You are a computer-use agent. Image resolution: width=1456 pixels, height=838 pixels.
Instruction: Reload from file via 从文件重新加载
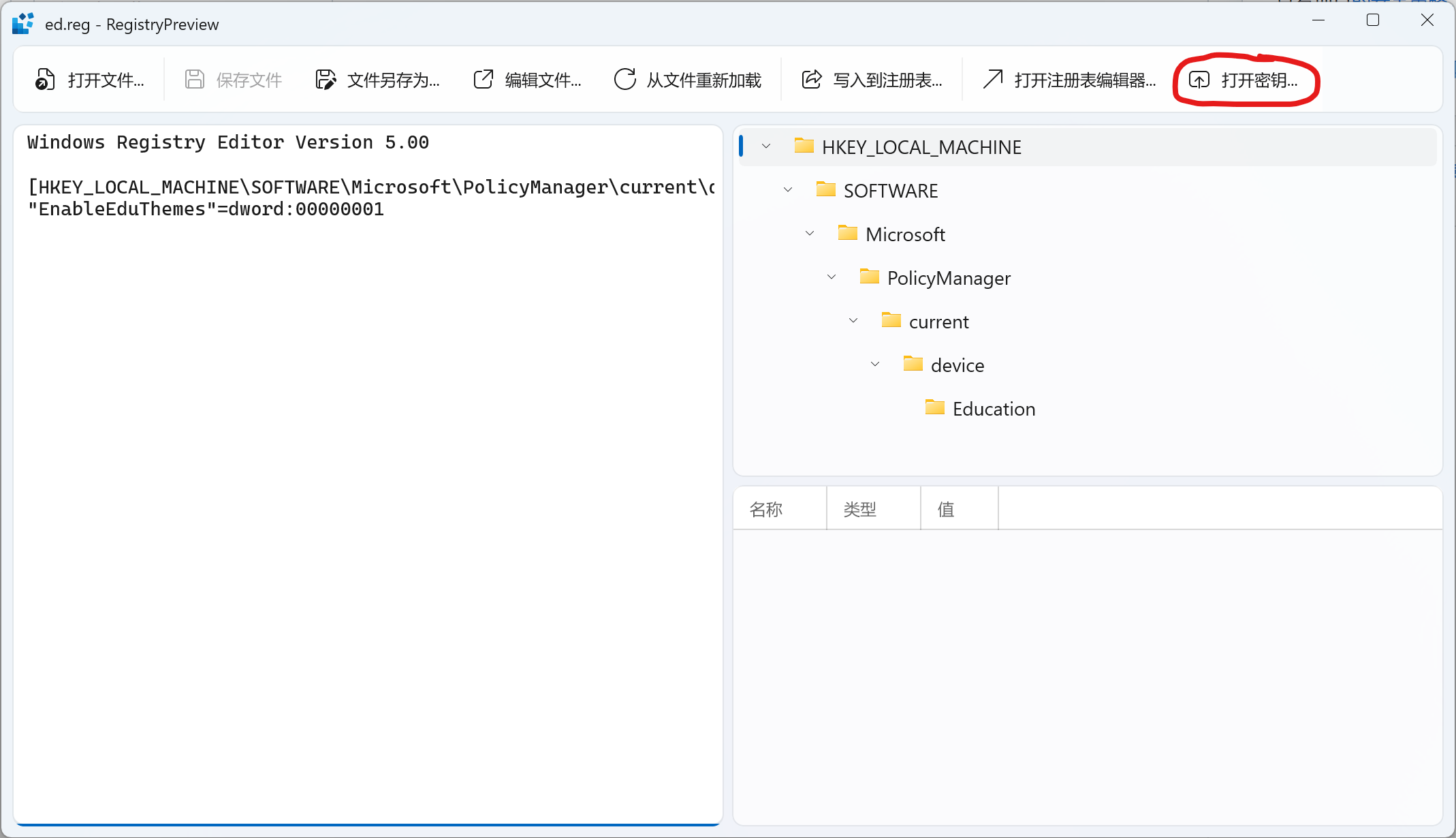(x=689, y=80)
